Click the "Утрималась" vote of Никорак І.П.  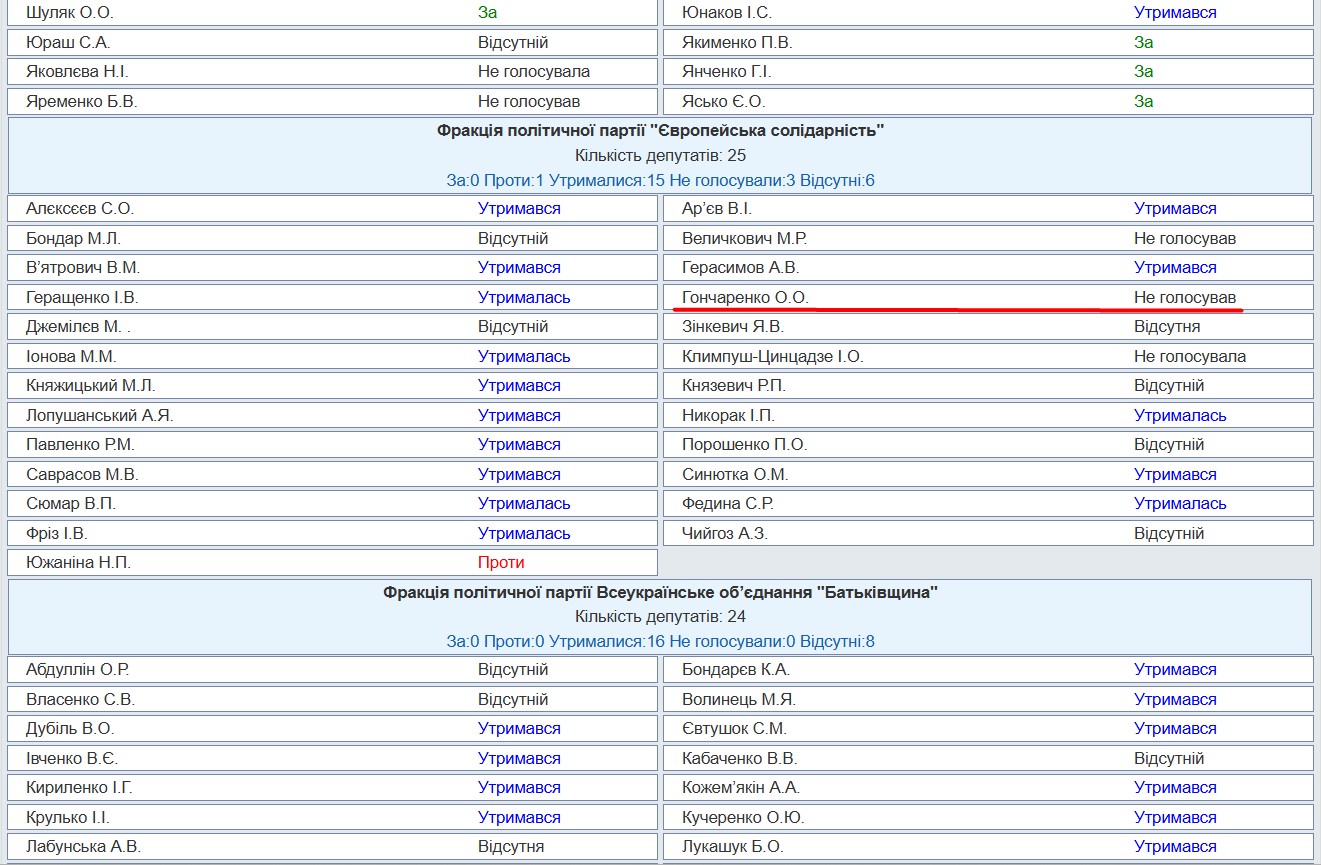coord(1180,416)
